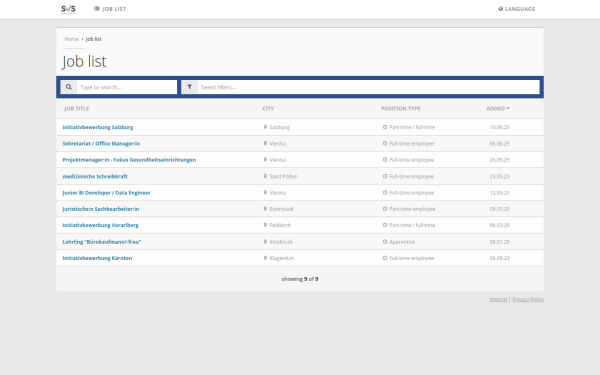Click the Feldkirch city cell
This screenshot has height=375, width=600.
coord(280,225)
